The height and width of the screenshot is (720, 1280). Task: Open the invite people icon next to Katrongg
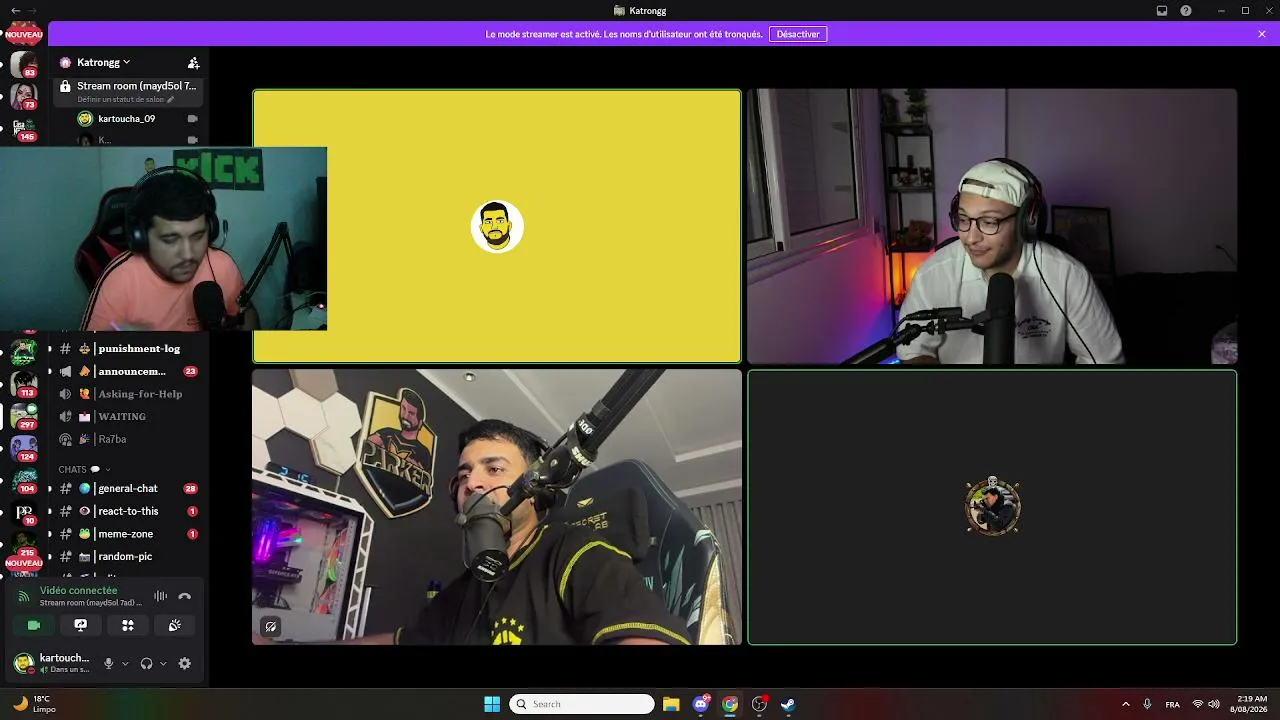pyautogui.click(x=194, y=62)
